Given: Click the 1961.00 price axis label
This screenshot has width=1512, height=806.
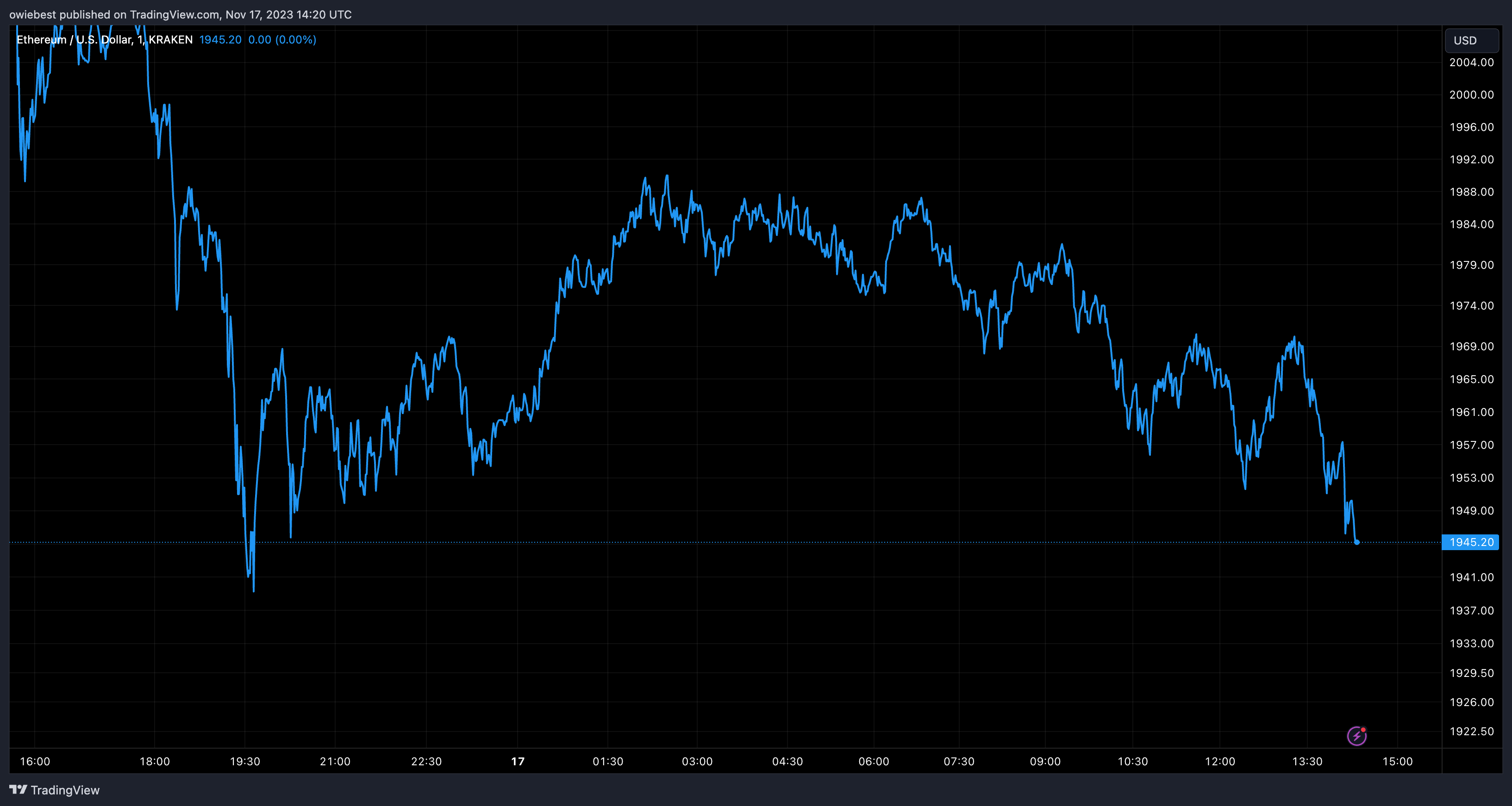Looking at the screenshot, I should (1472, 412).
